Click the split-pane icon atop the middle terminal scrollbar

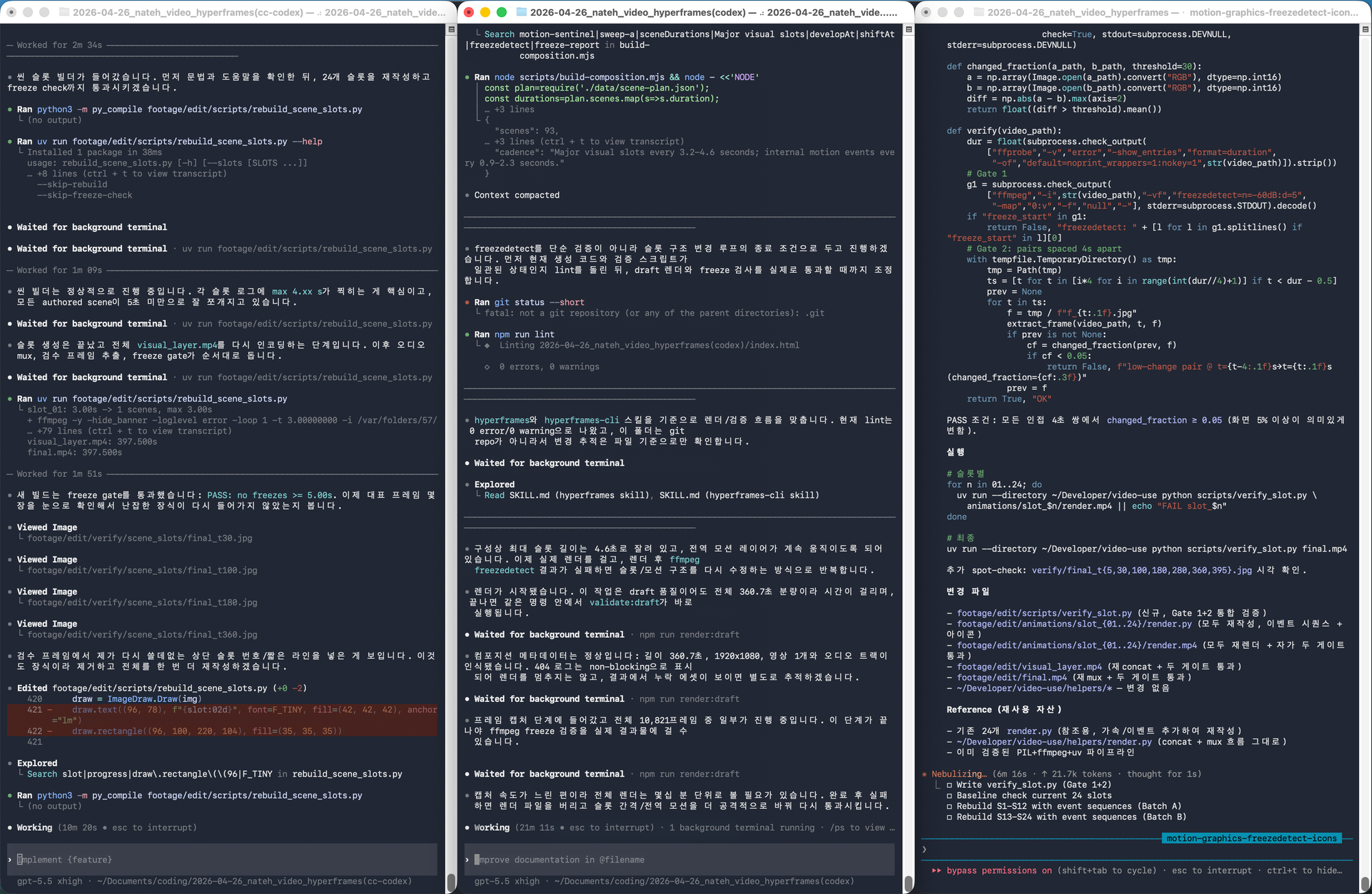[908, 30]
